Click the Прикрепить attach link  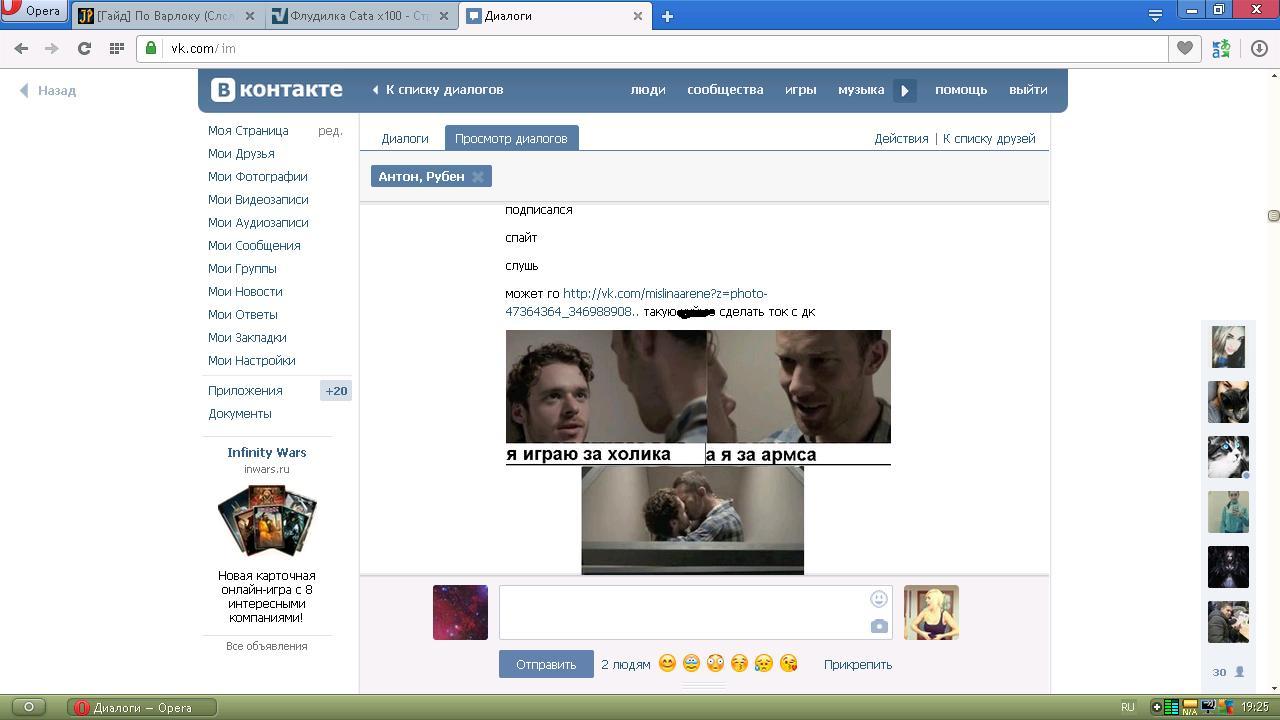click(x=858, y=664)
